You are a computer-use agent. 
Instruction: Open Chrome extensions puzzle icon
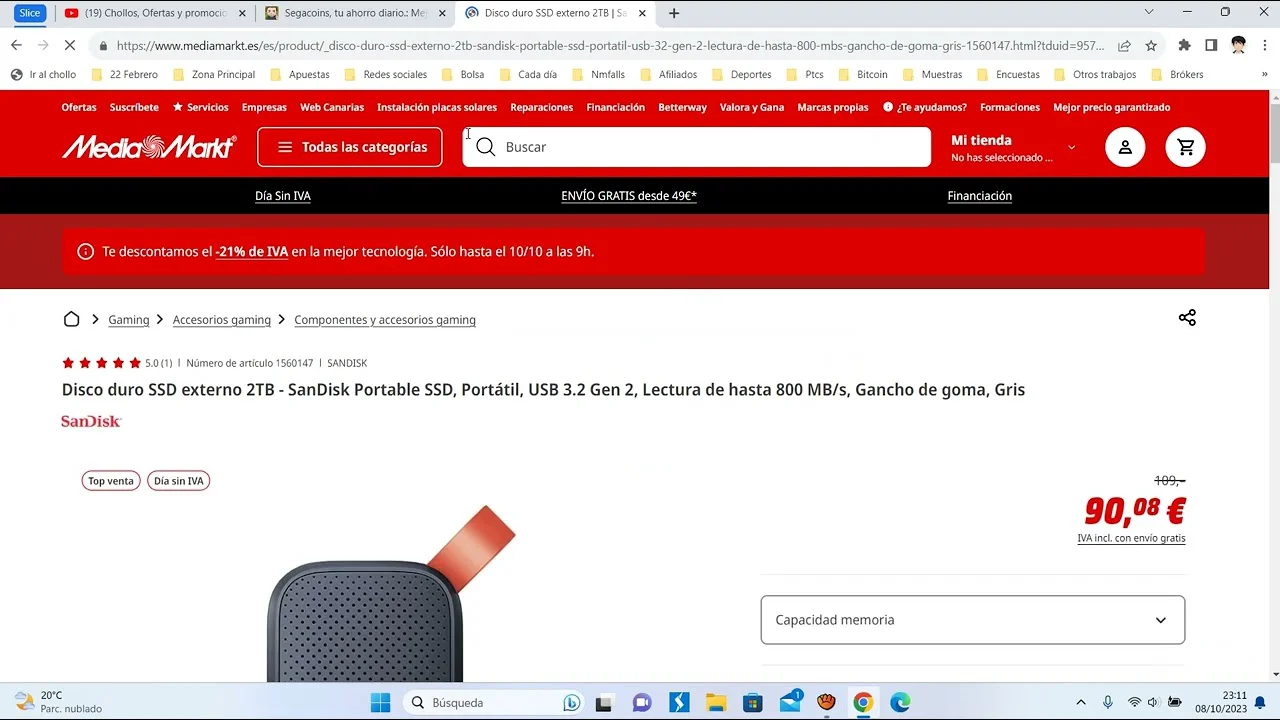pos(1184,45)
